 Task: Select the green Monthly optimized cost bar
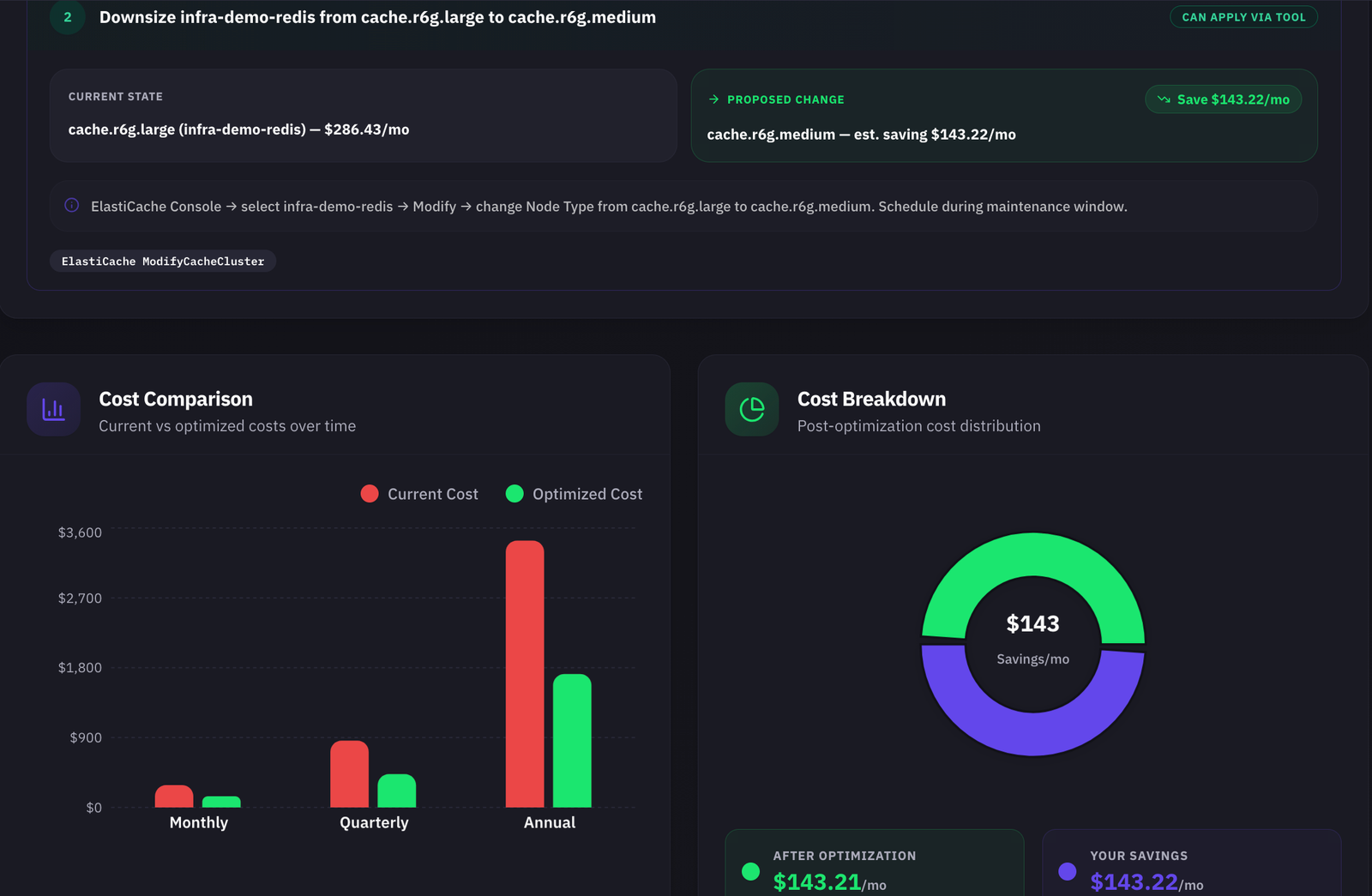[x=221, y=803]
